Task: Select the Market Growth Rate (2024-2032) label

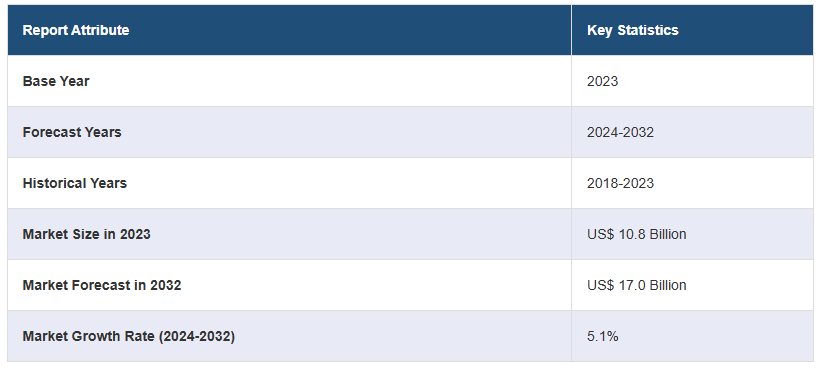Action: tap(129, 336)
